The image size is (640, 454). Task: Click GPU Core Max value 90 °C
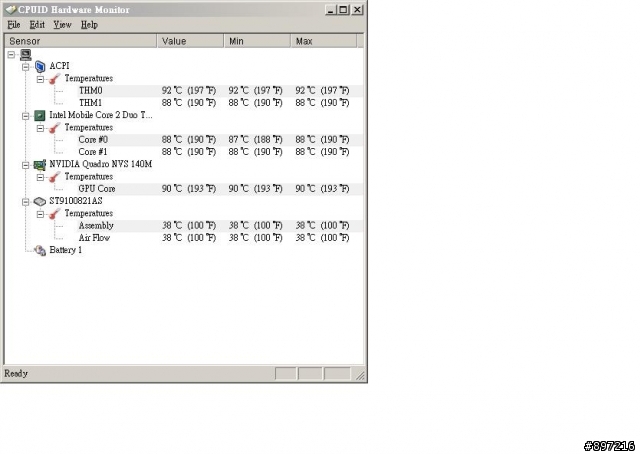[x=322, y=189]
